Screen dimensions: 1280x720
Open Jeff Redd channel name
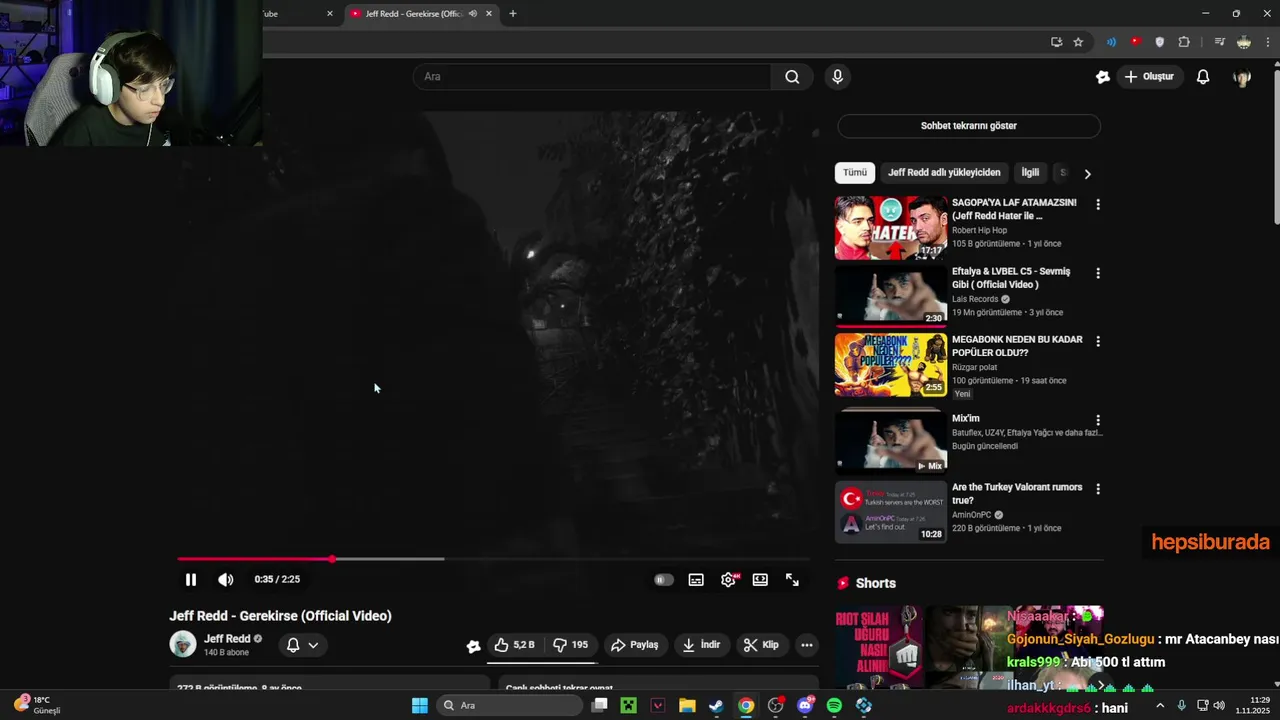pyautogui.click(x=227, y=638)
